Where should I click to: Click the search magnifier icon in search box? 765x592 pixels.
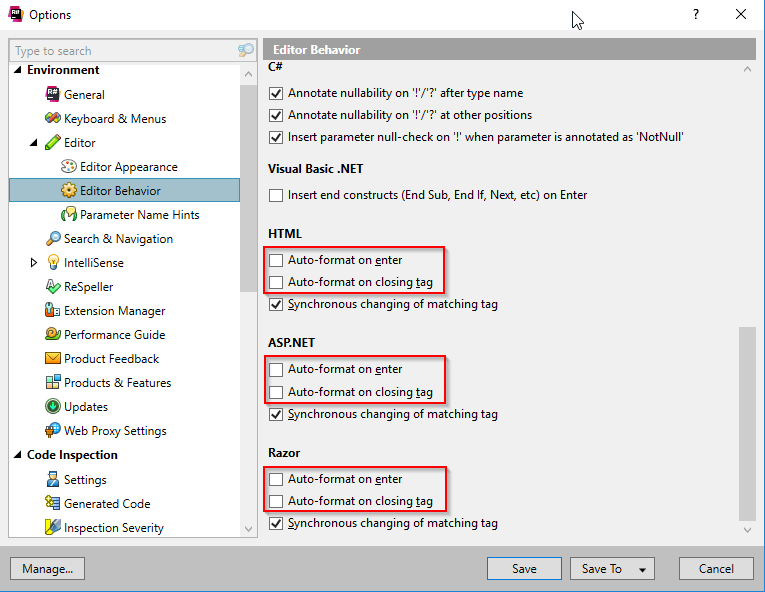245,50
